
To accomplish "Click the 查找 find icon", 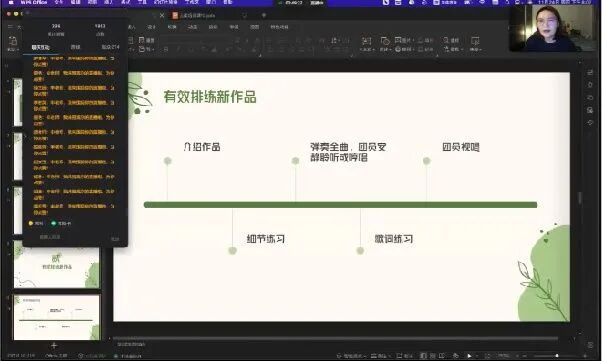I will coord(451,40).
